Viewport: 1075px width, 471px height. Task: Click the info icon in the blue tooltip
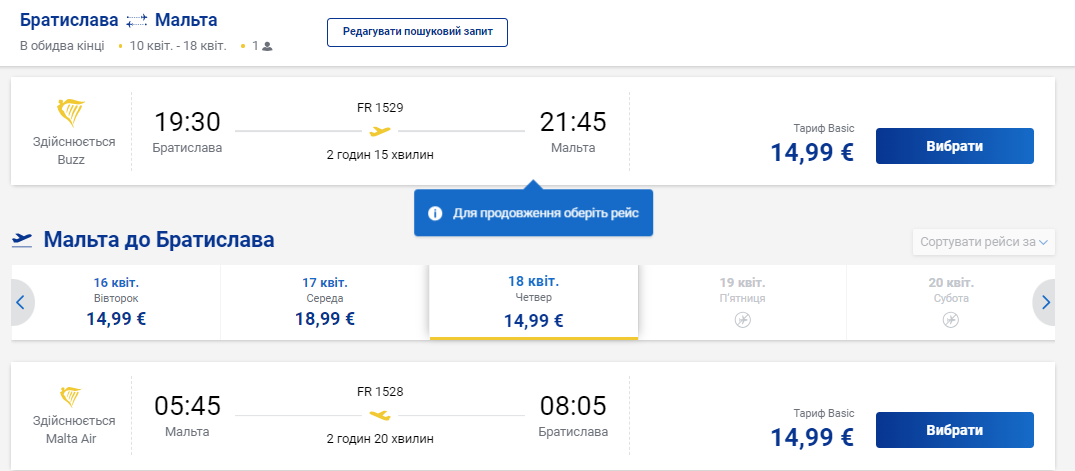pyautogui.click(x=436, y=213)
